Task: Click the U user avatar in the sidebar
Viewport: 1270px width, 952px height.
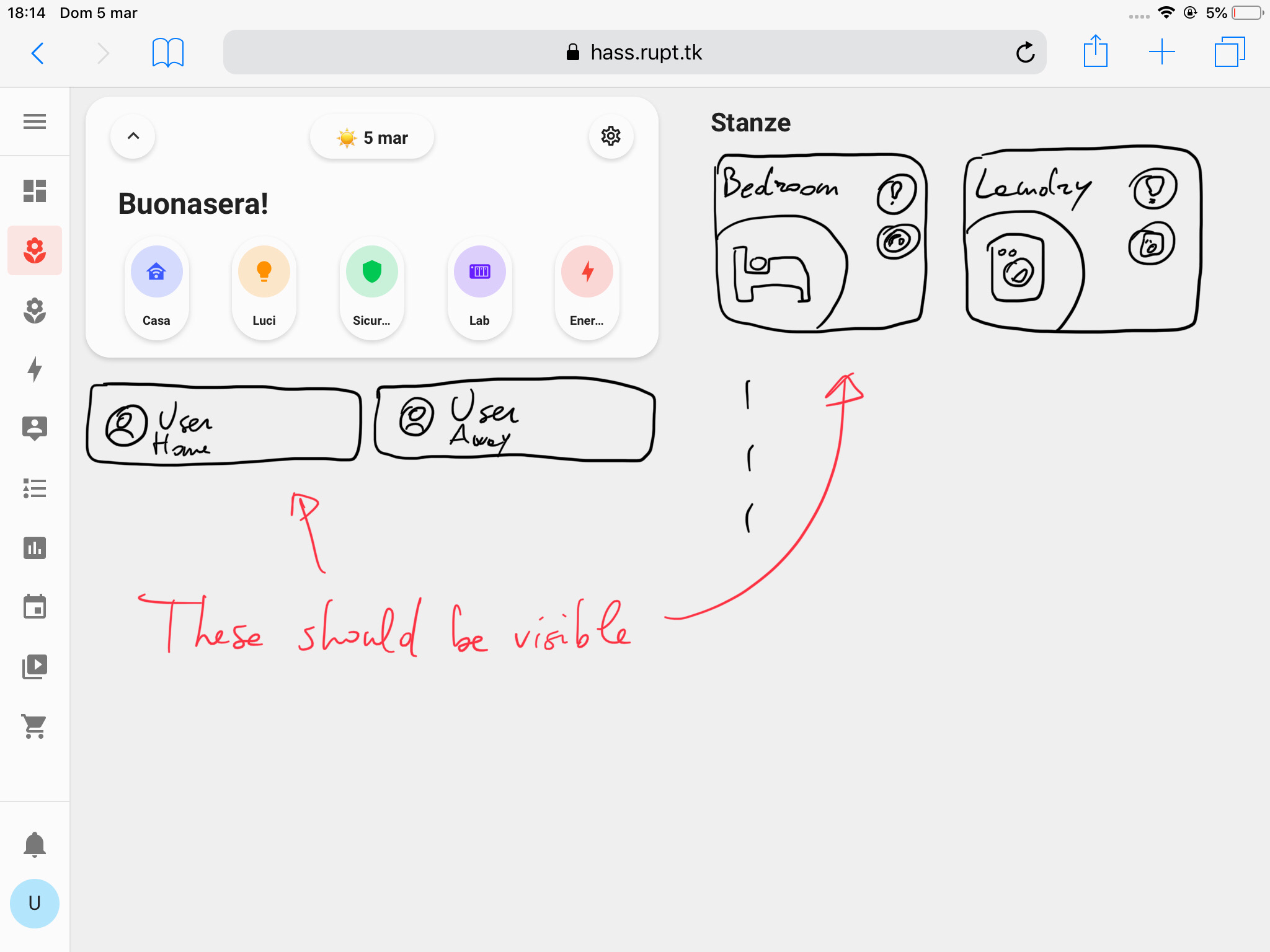Action: pyautogui.click(x=35, y=904)
